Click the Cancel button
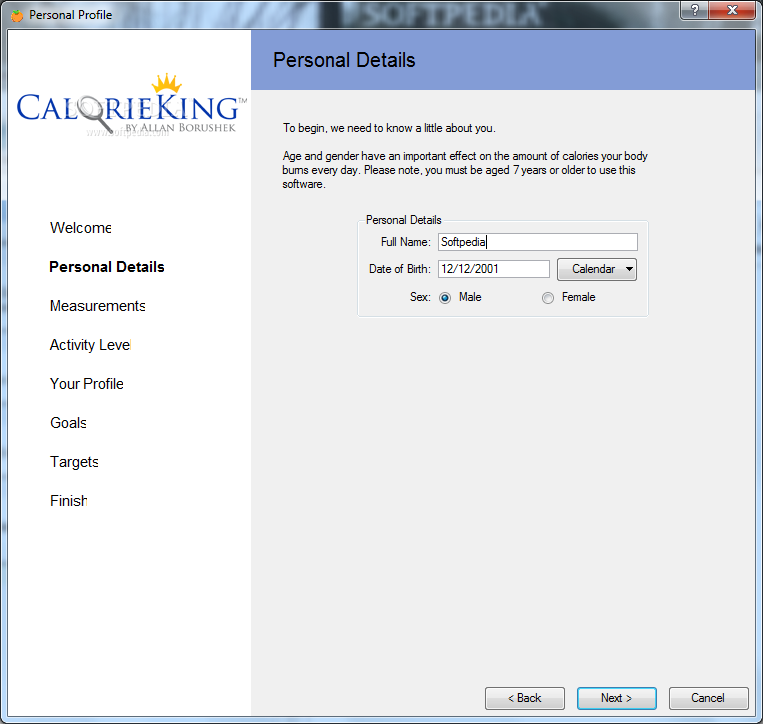The image size is (763, 724). click(708, 698)
